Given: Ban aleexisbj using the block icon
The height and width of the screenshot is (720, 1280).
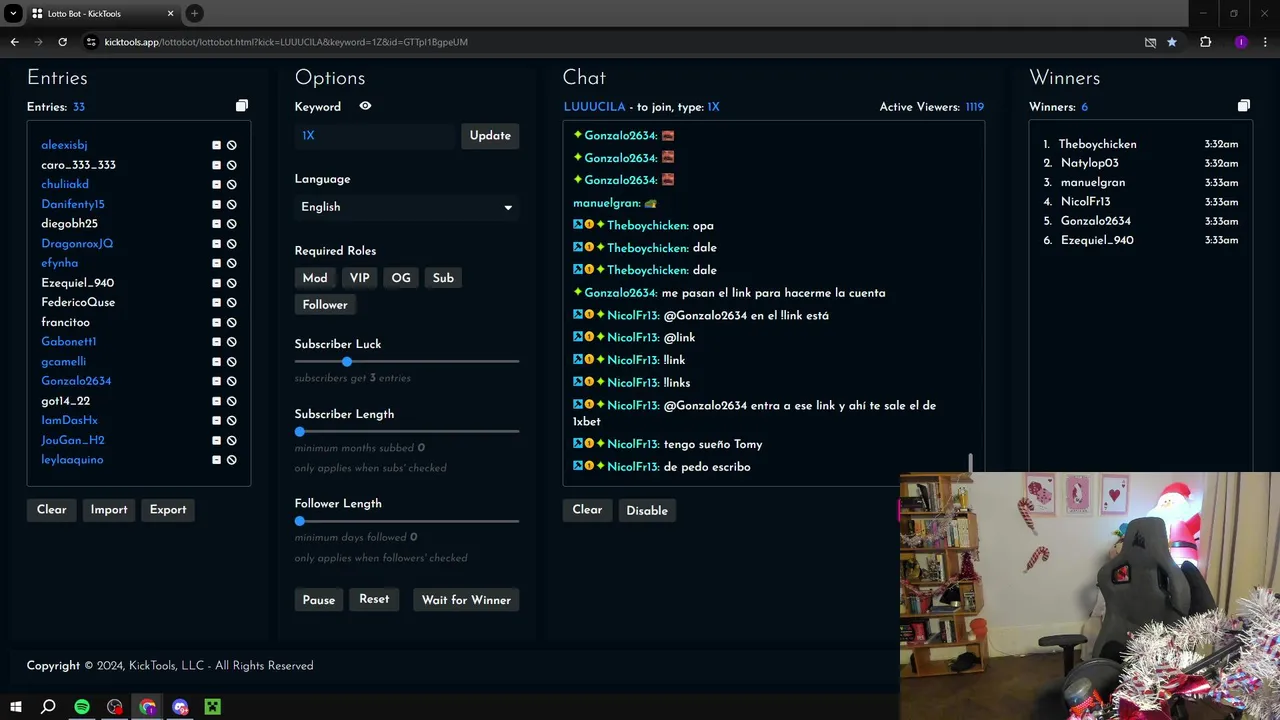Looking at the screenshot, I should tap(231, 145).
